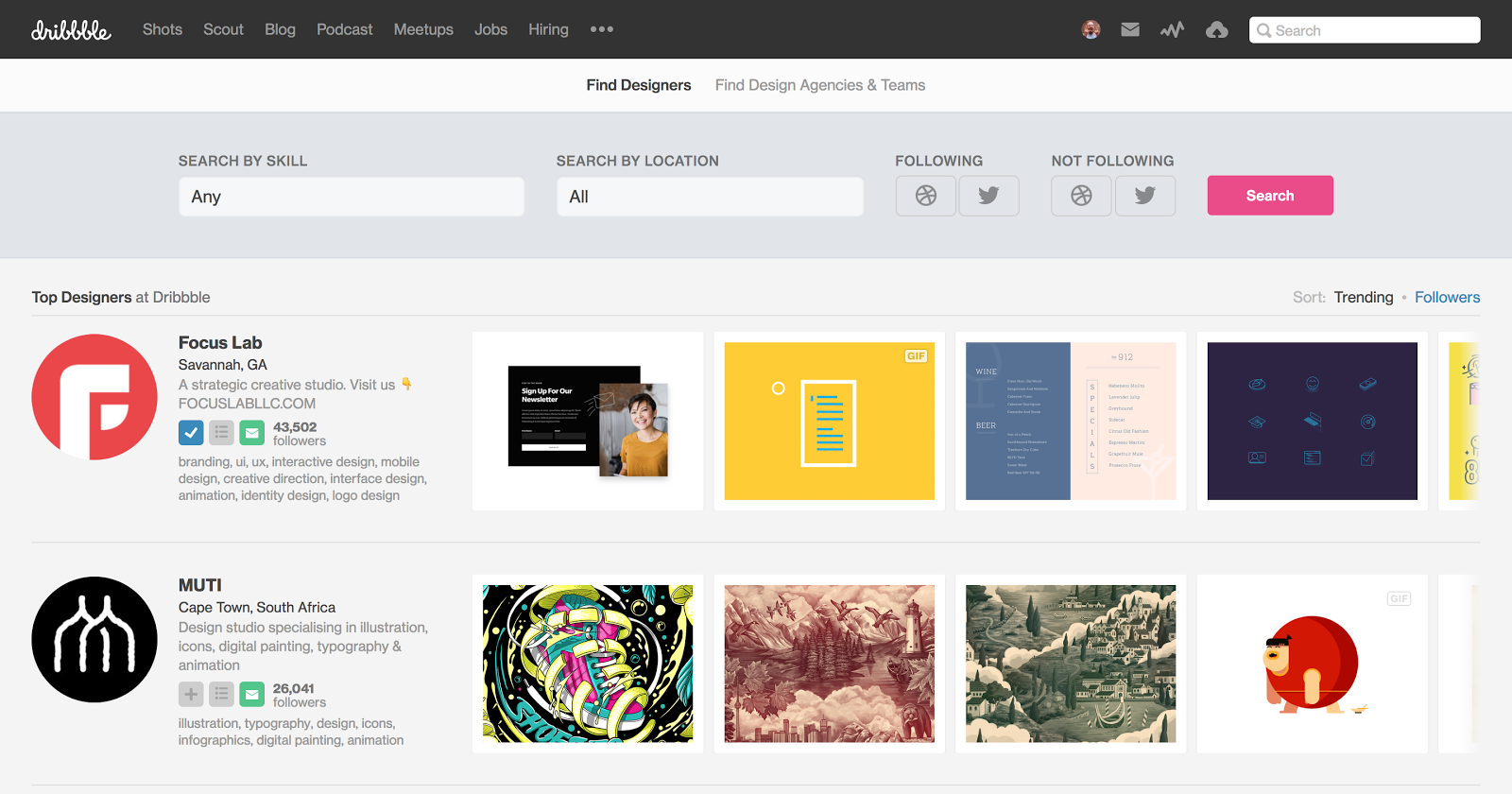Viewport: 1512px width, 794px height.
Task: Open the three-dots more menu
Action: pos(602,29)
